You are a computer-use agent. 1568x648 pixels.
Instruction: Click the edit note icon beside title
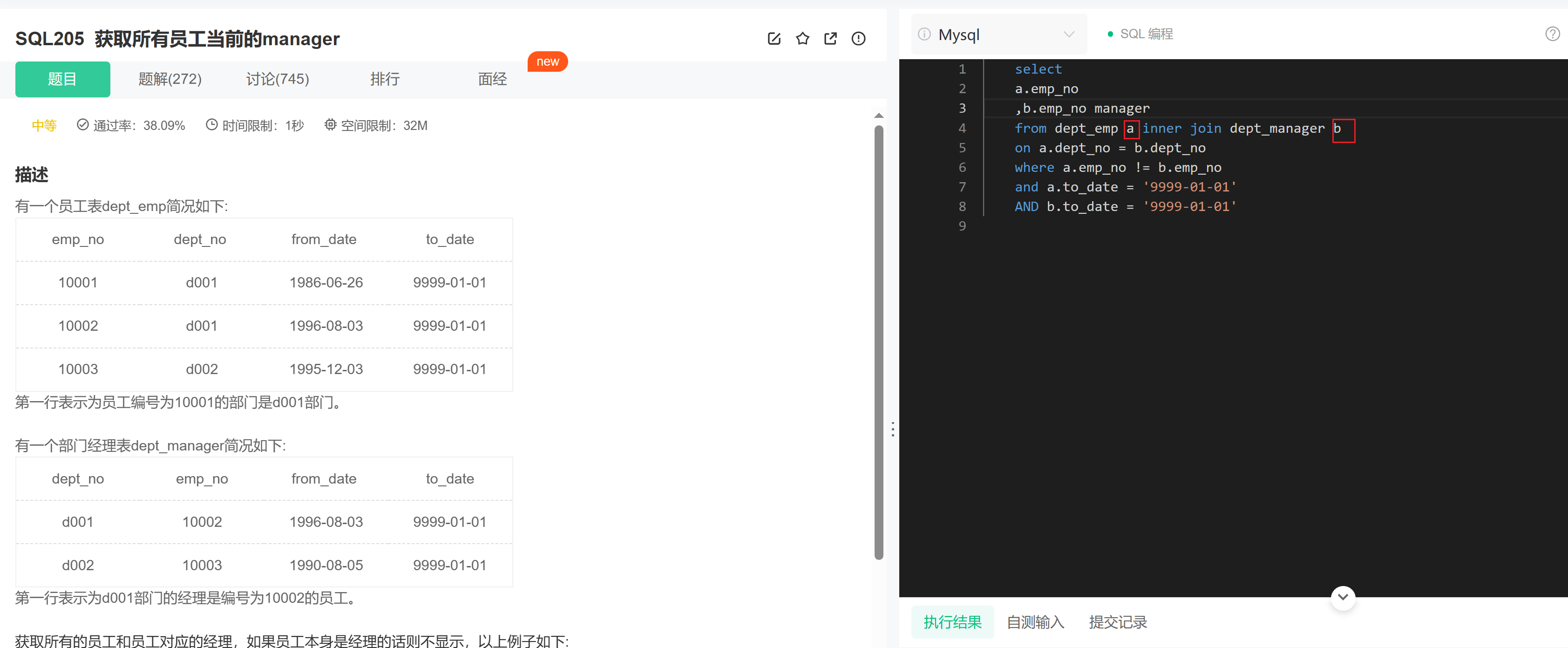click(x=774, y=39)
